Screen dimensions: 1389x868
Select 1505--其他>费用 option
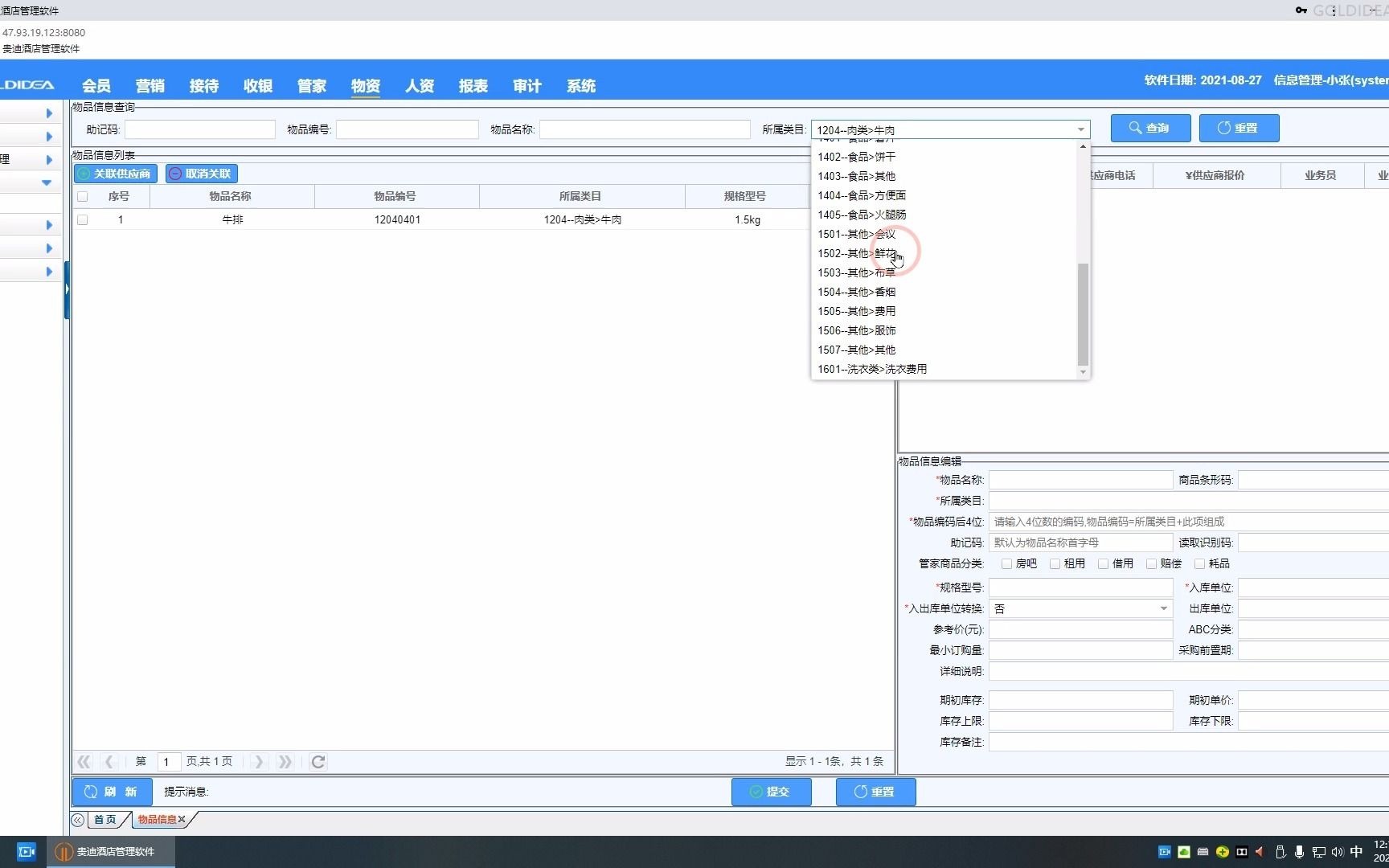944,311
